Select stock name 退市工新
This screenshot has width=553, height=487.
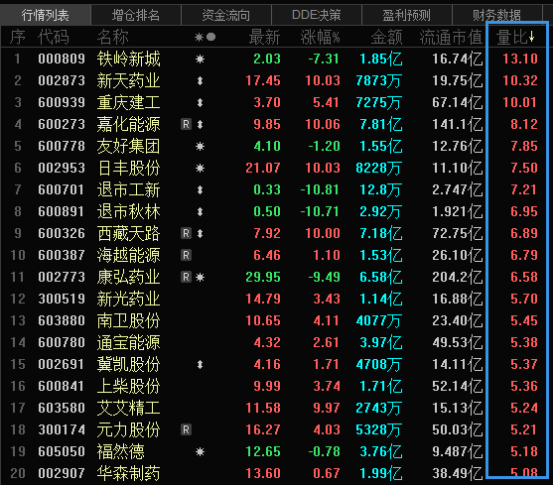tap(129, 190)
